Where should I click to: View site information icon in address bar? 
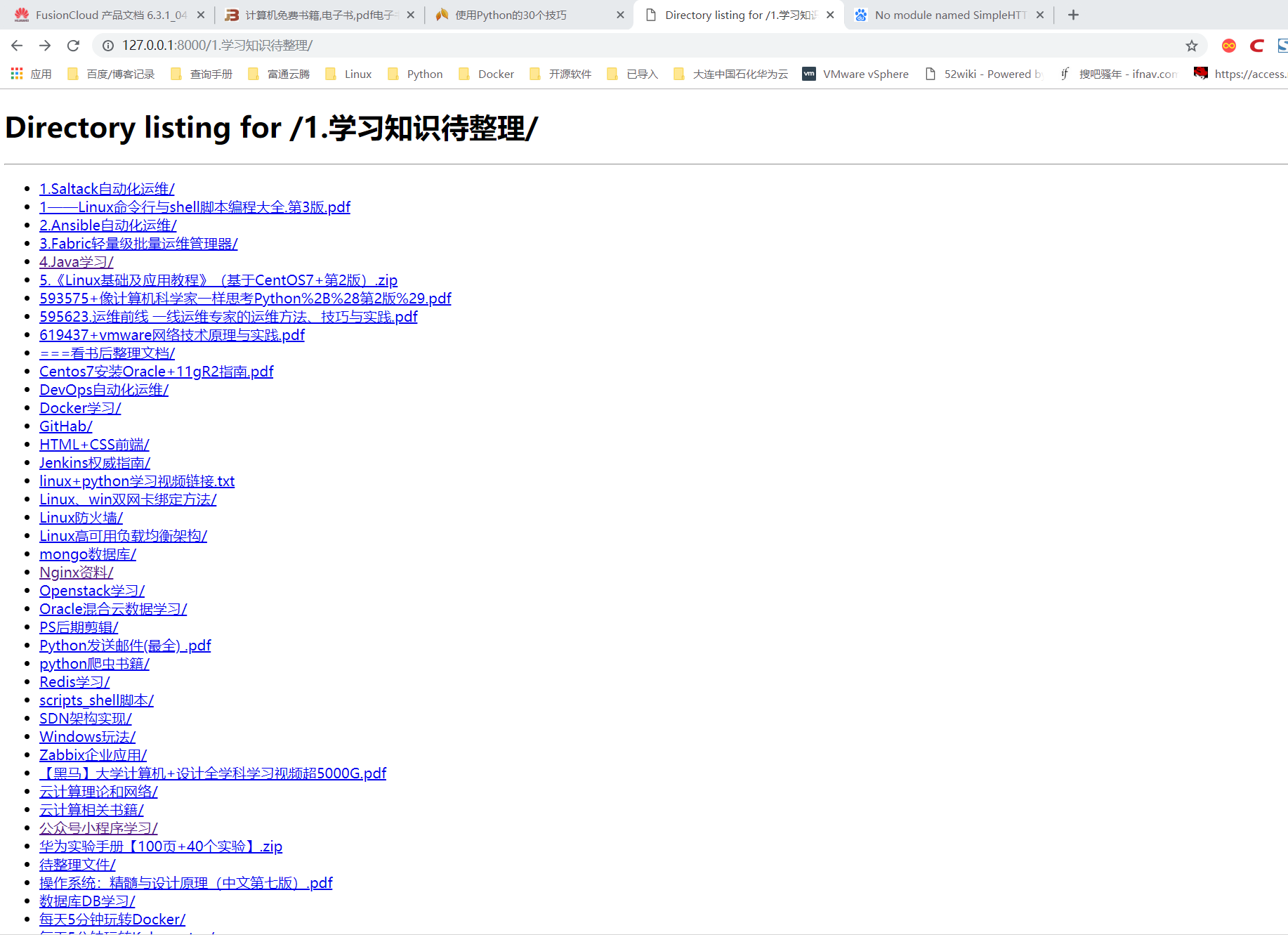click(108, 46)
